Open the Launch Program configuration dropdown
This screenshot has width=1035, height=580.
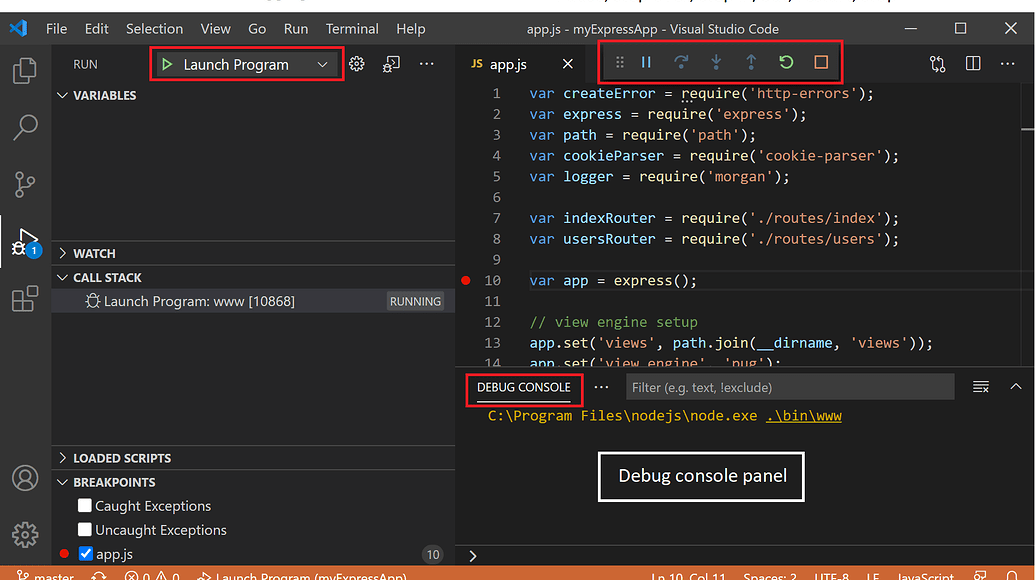point(324,62)
